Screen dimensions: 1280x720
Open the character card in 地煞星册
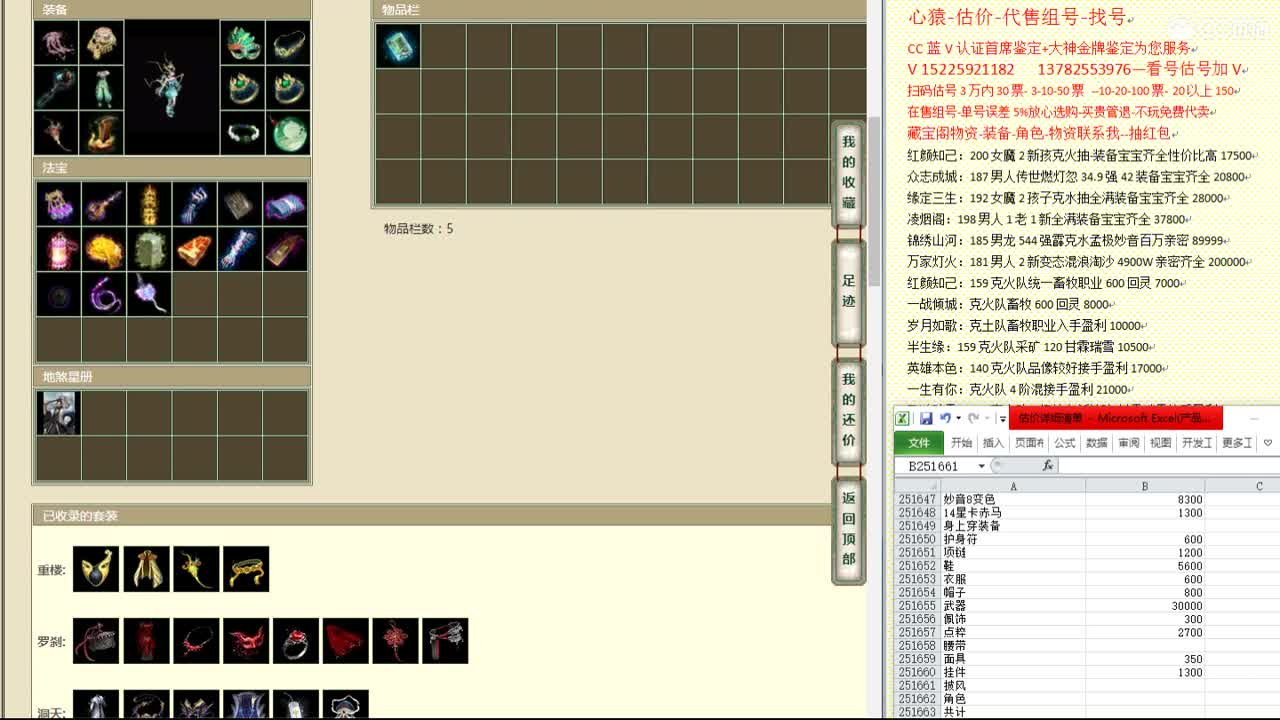tap(58, 413)
